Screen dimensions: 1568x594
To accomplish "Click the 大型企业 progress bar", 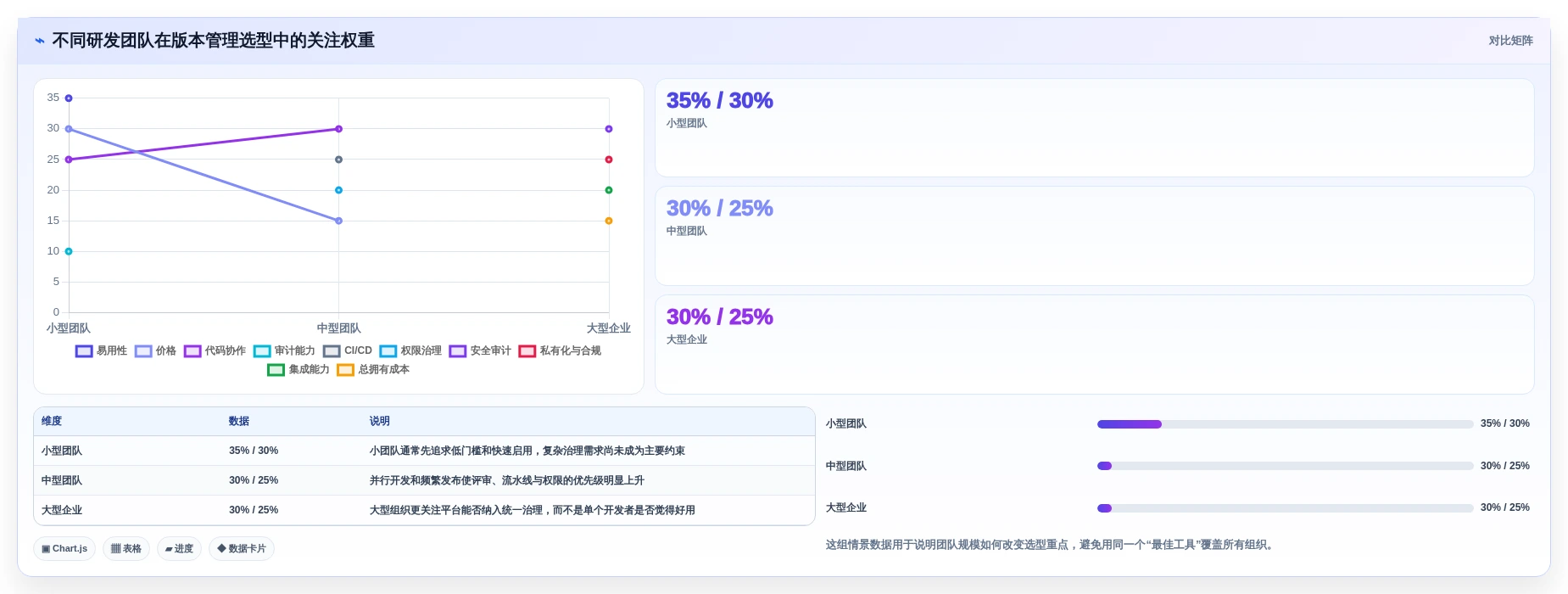I will coord(1285,508).
